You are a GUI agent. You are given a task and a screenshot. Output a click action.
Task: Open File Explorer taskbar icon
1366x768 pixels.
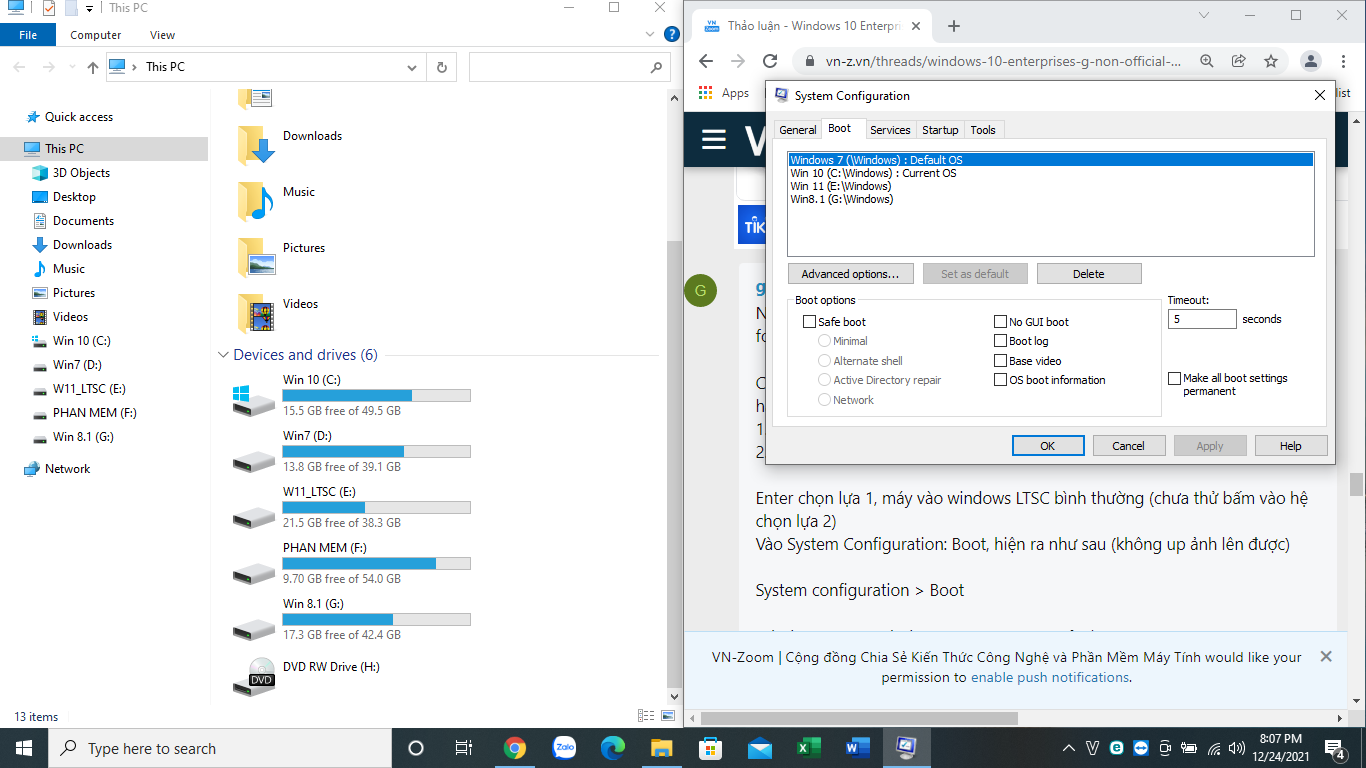tap(662, 748)
